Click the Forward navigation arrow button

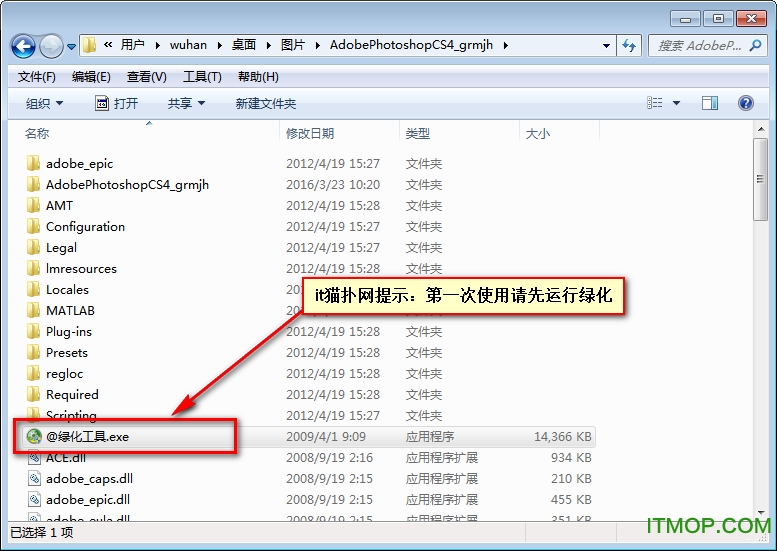(x=51, y=46)
